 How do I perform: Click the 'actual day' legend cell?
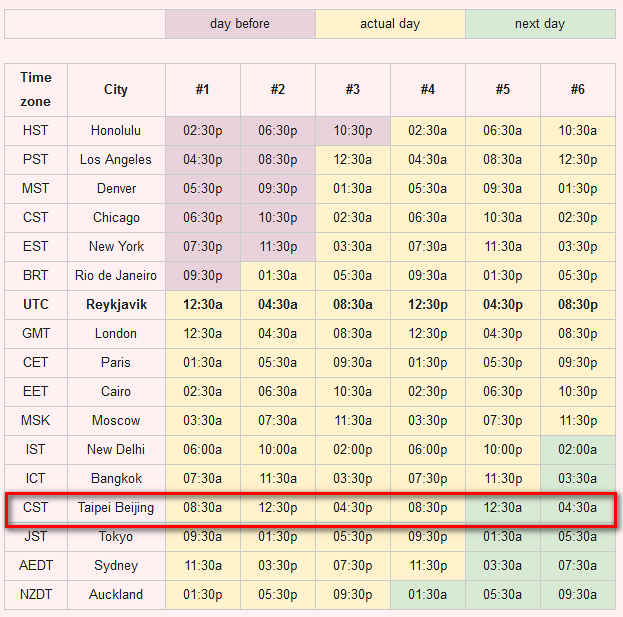[390, 24]
